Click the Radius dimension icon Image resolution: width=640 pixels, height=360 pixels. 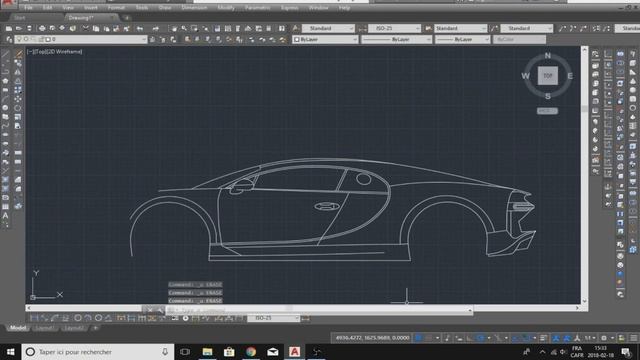78,318
